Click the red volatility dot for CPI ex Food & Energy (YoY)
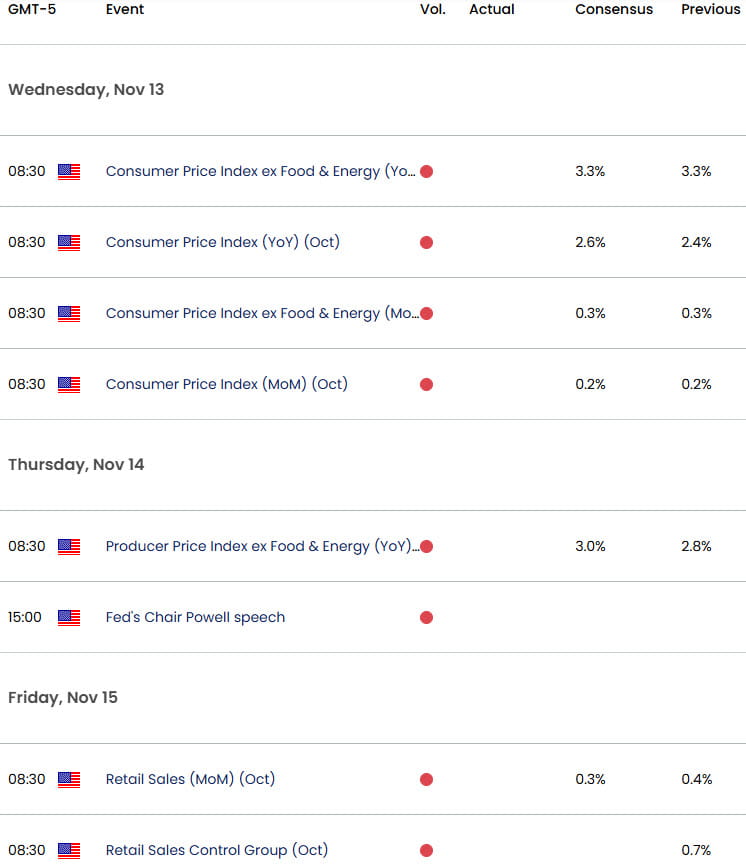The image size is (746, 868). [x=426, y=171]
